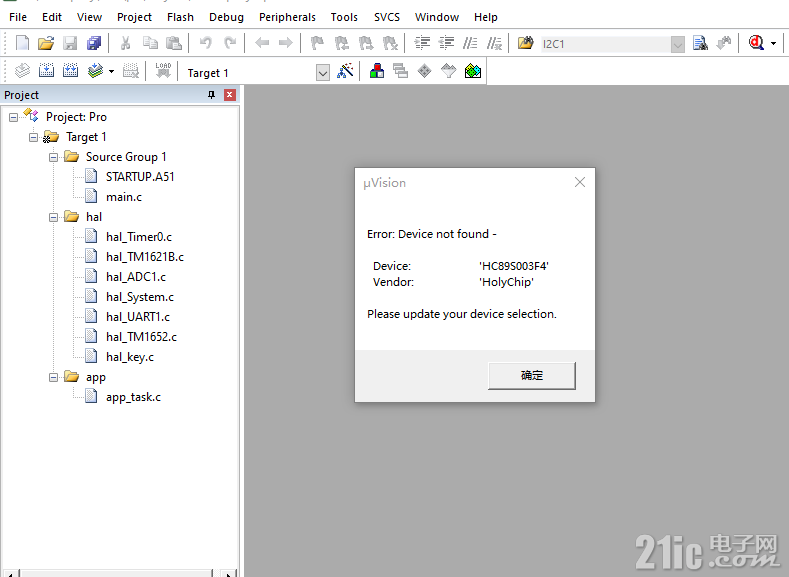The image size is (789, 577).
Task: Build target using the build icon
Action: click(x=46, y=71)
